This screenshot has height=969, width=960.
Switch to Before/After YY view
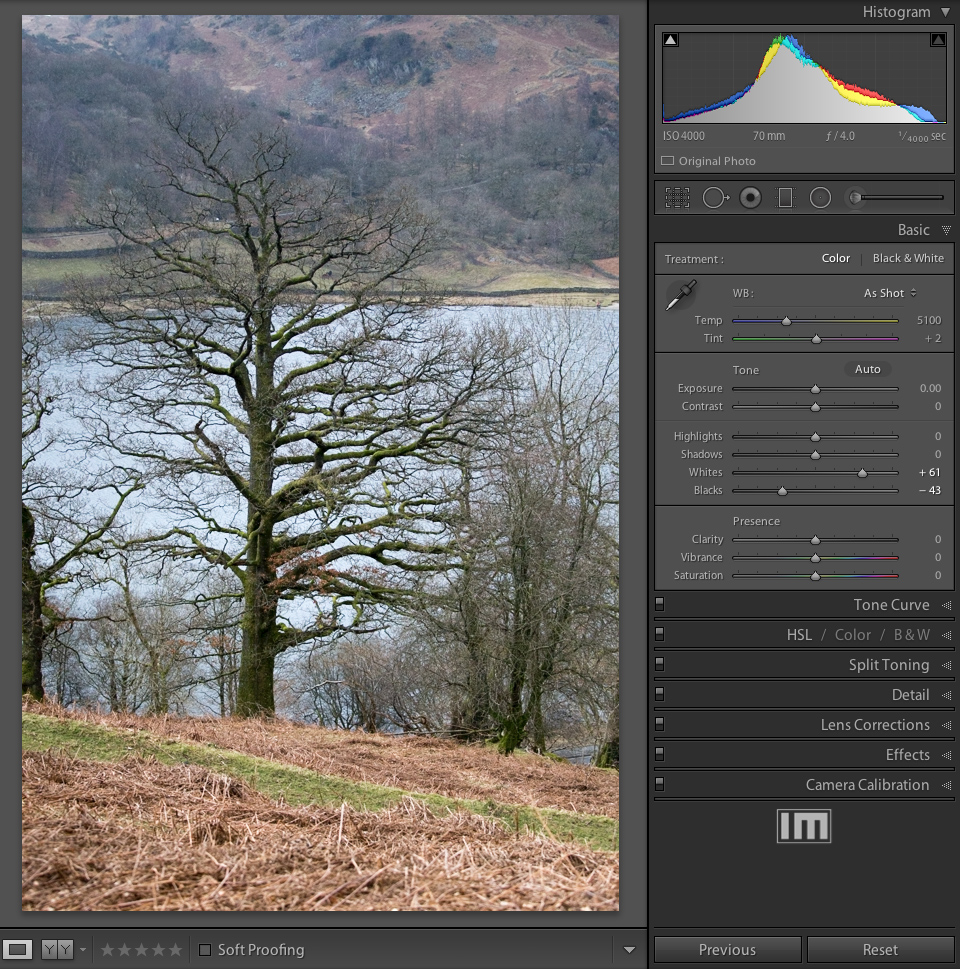55,949
